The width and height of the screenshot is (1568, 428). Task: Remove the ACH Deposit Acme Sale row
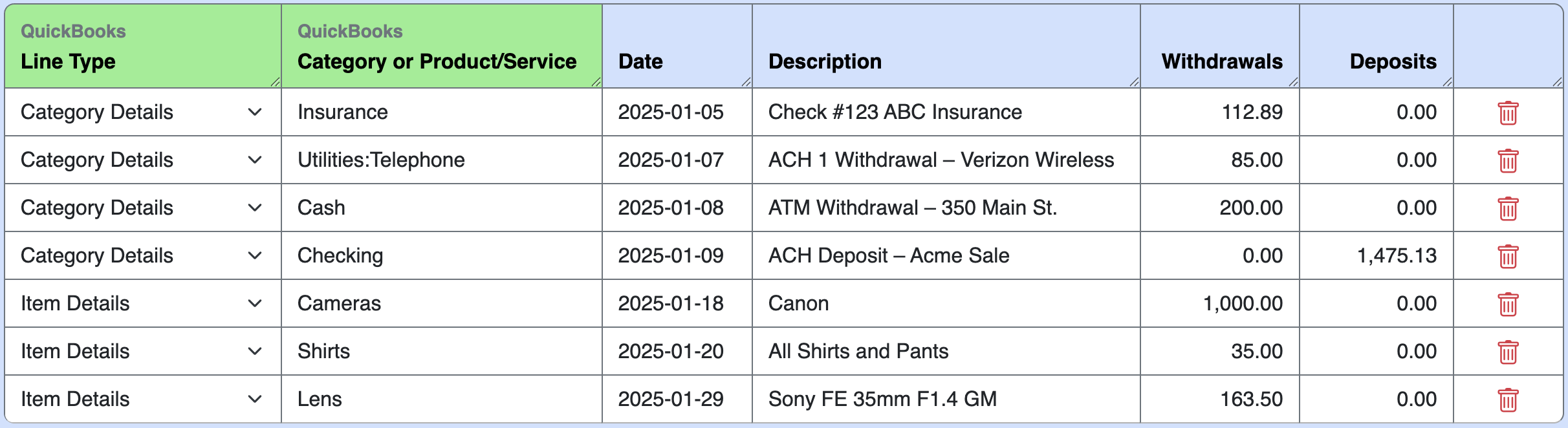coord(1508,257)
